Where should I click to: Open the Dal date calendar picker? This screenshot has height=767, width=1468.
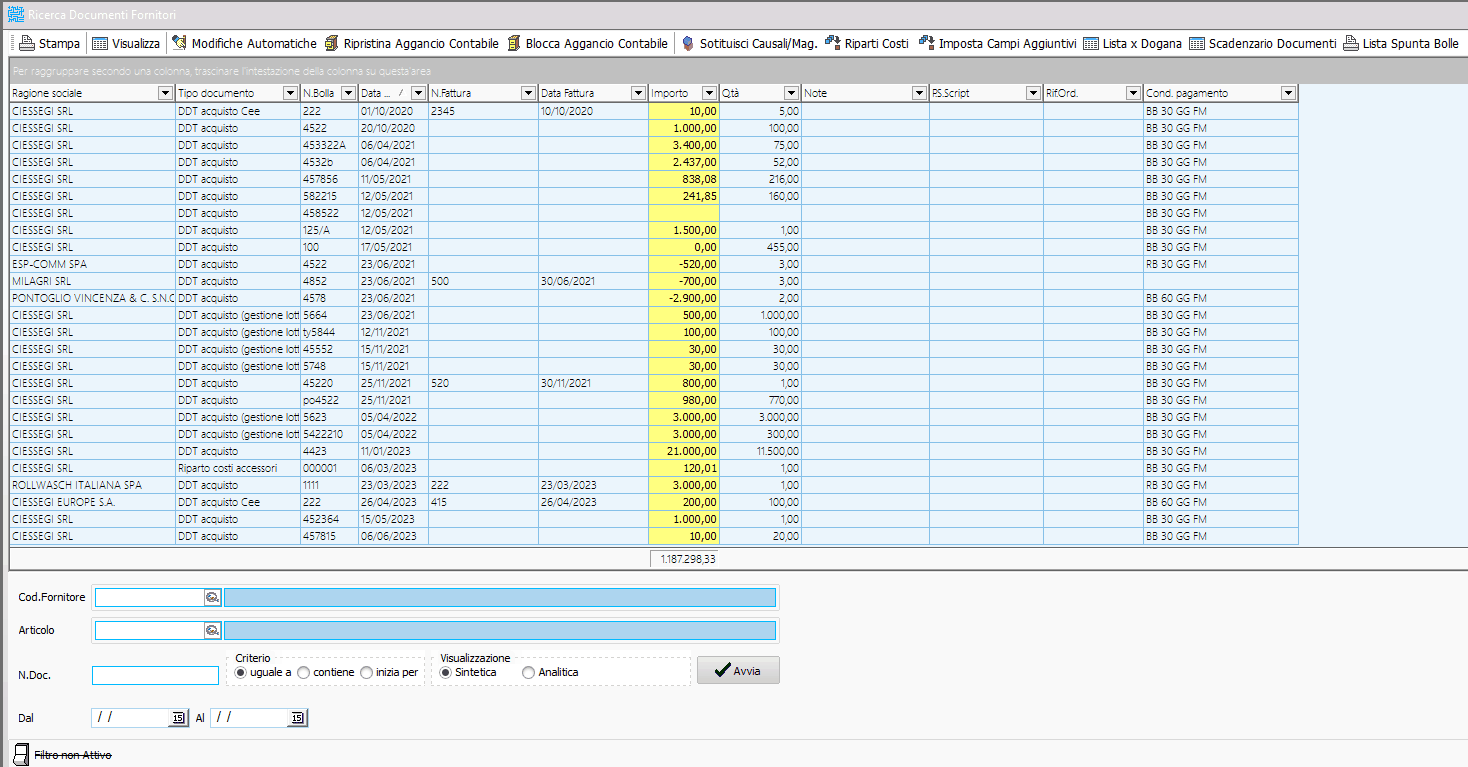(x=178, y=718)
